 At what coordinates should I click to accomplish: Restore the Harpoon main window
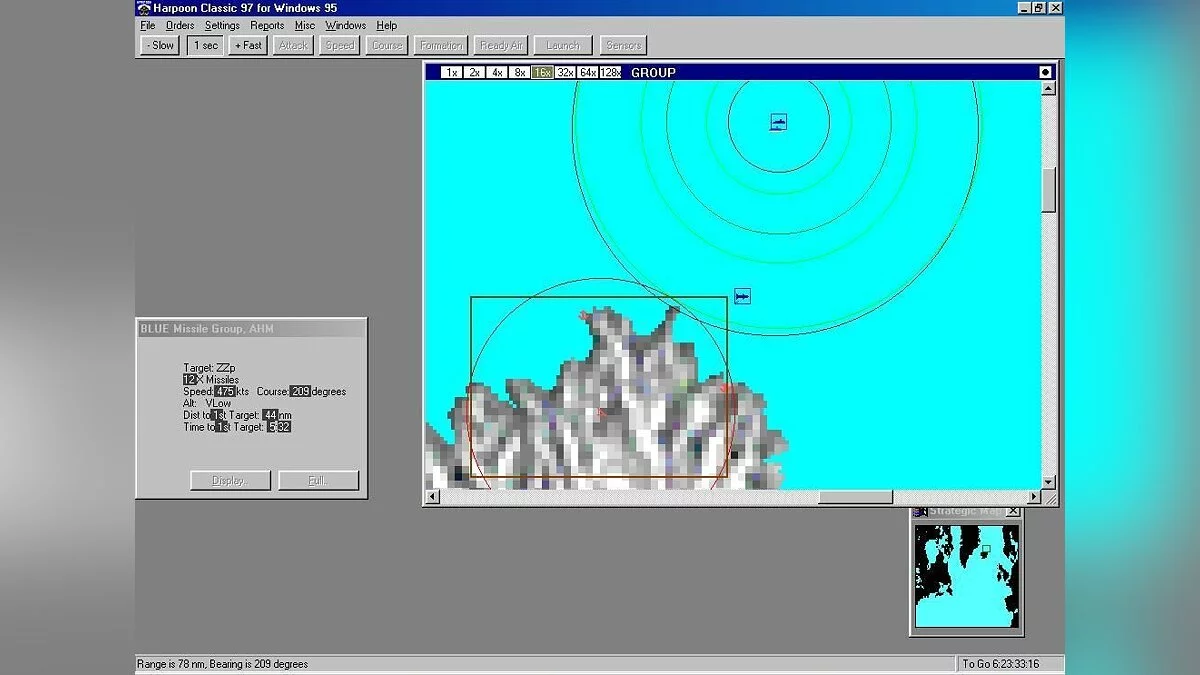pyautogui.click(x=1039, y=8)
